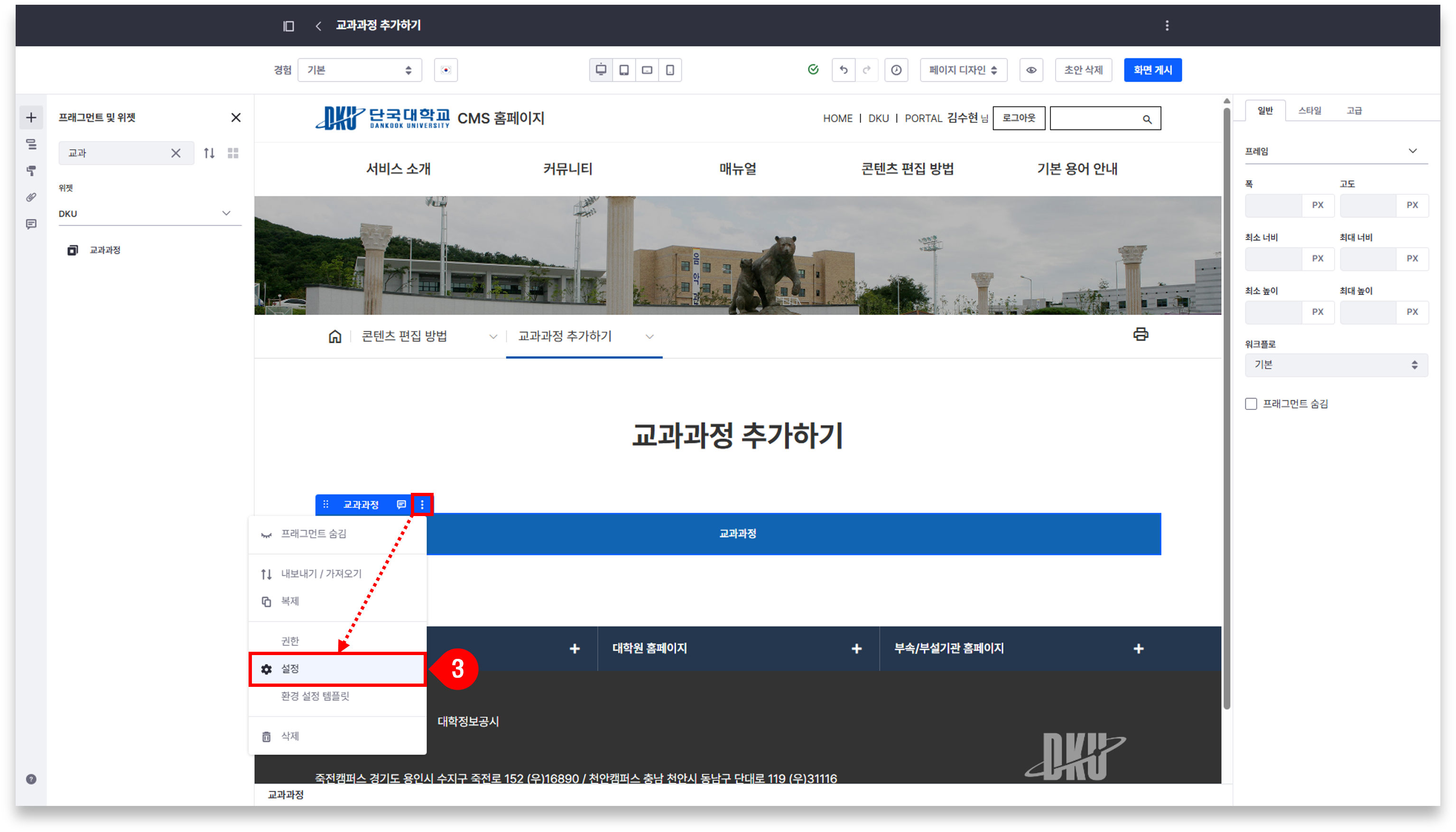This screenshot has width=1456, height=832.
Task: Switch to the 스타일 tab
Action: coord(1309,111)
